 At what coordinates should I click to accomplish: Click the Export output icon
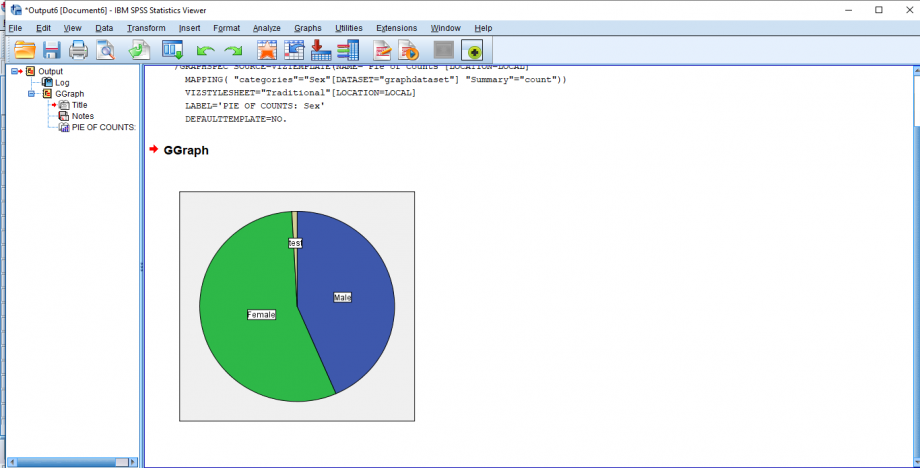(138, 49)
